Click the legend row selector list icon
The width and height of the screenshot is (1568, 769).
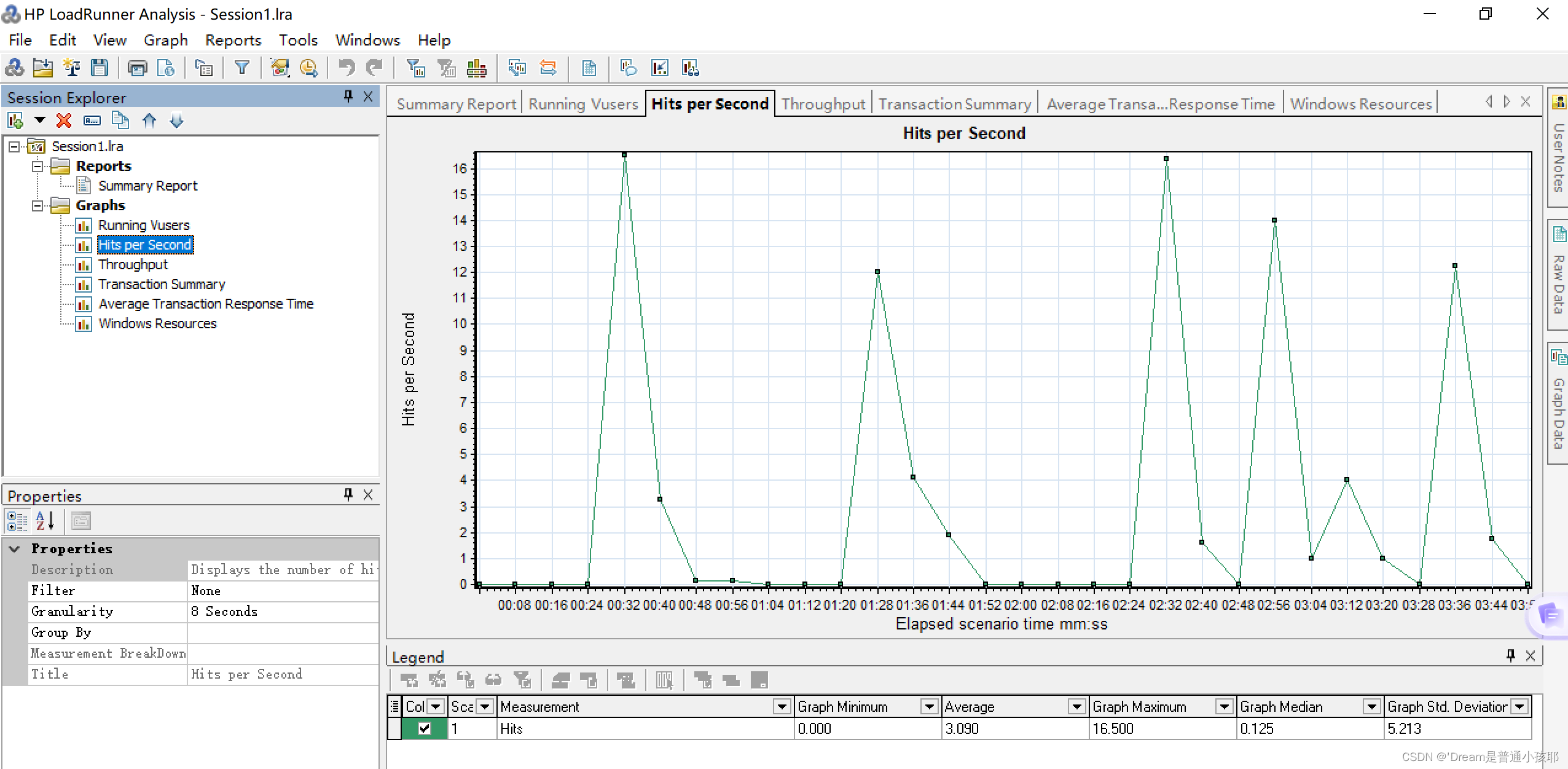[x=394, y=706]
